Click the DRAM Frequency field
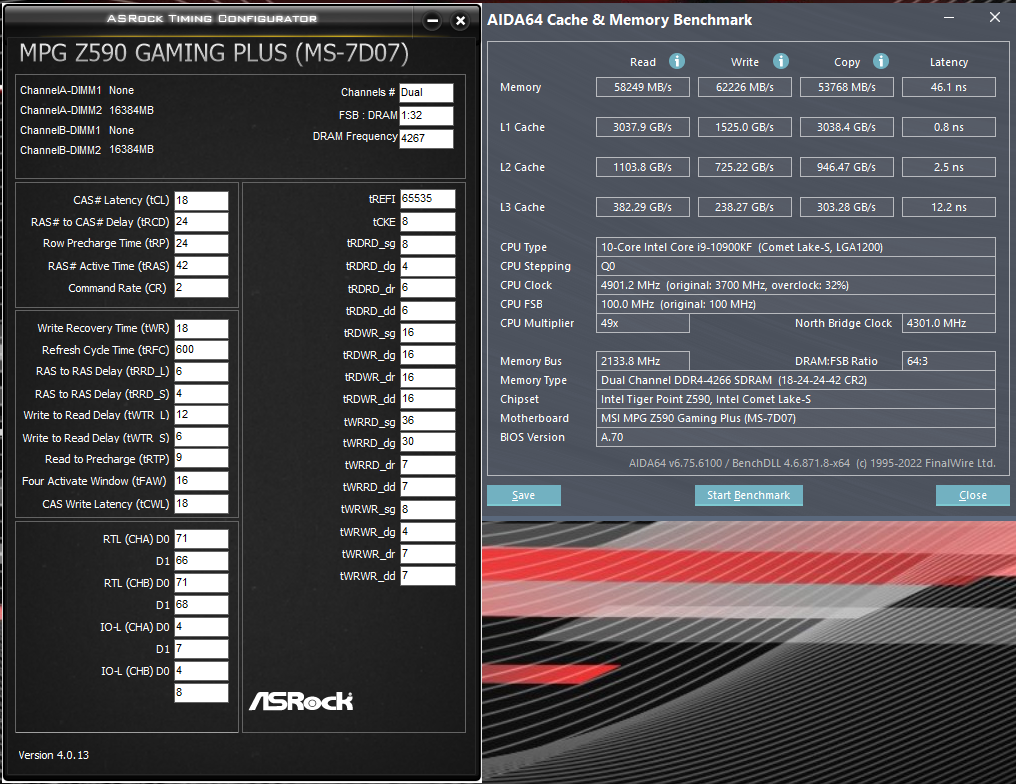This screenshot has width=1016, height=784. point(426,138)
